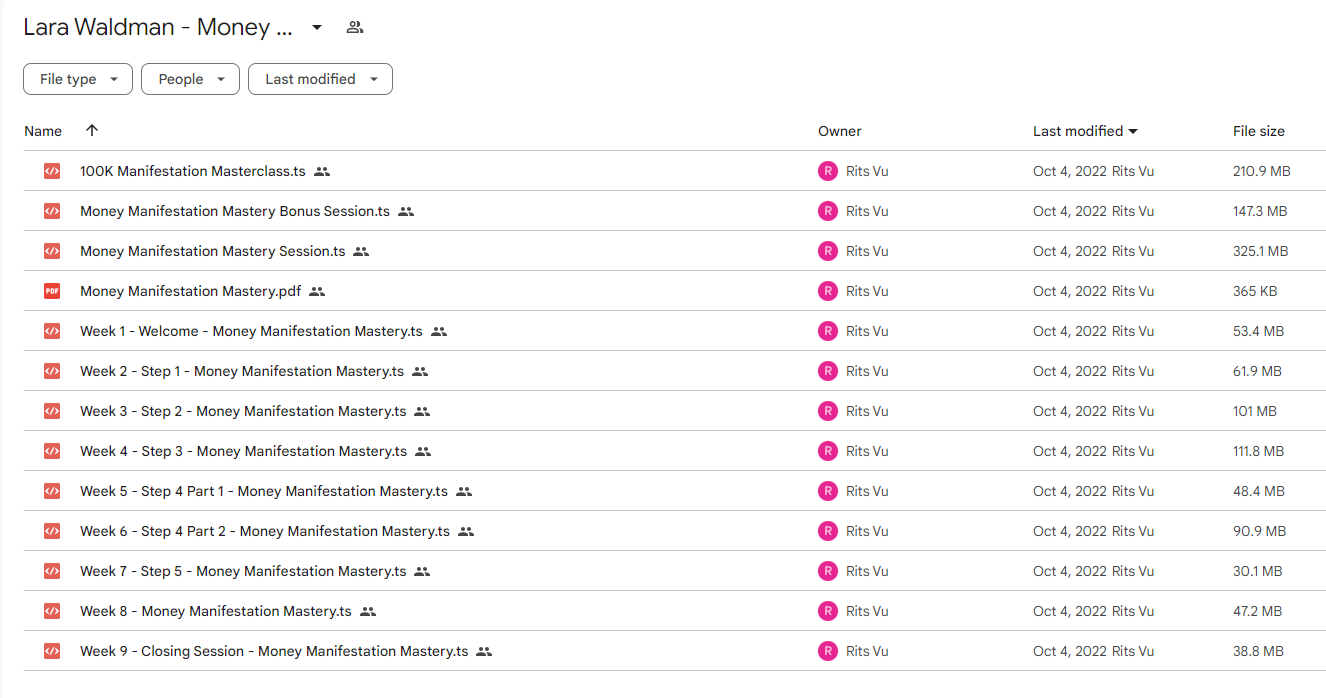Click modified date in Week 6 - Step 4 Part 2 row

tap(1070, 531)
